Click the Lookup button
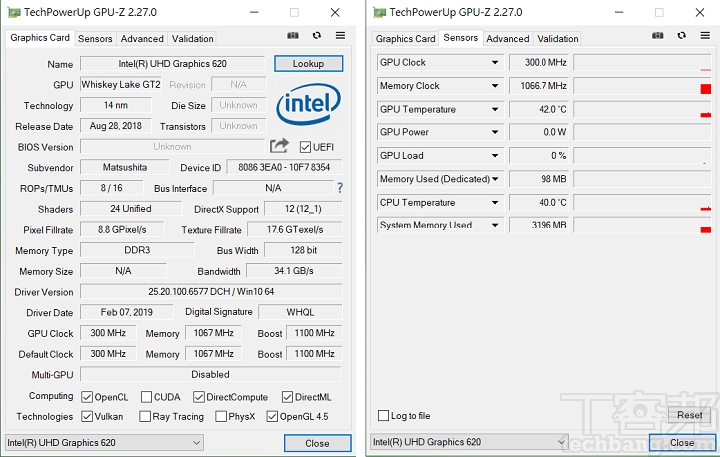 pyautogui.click(x=309, y=64)
